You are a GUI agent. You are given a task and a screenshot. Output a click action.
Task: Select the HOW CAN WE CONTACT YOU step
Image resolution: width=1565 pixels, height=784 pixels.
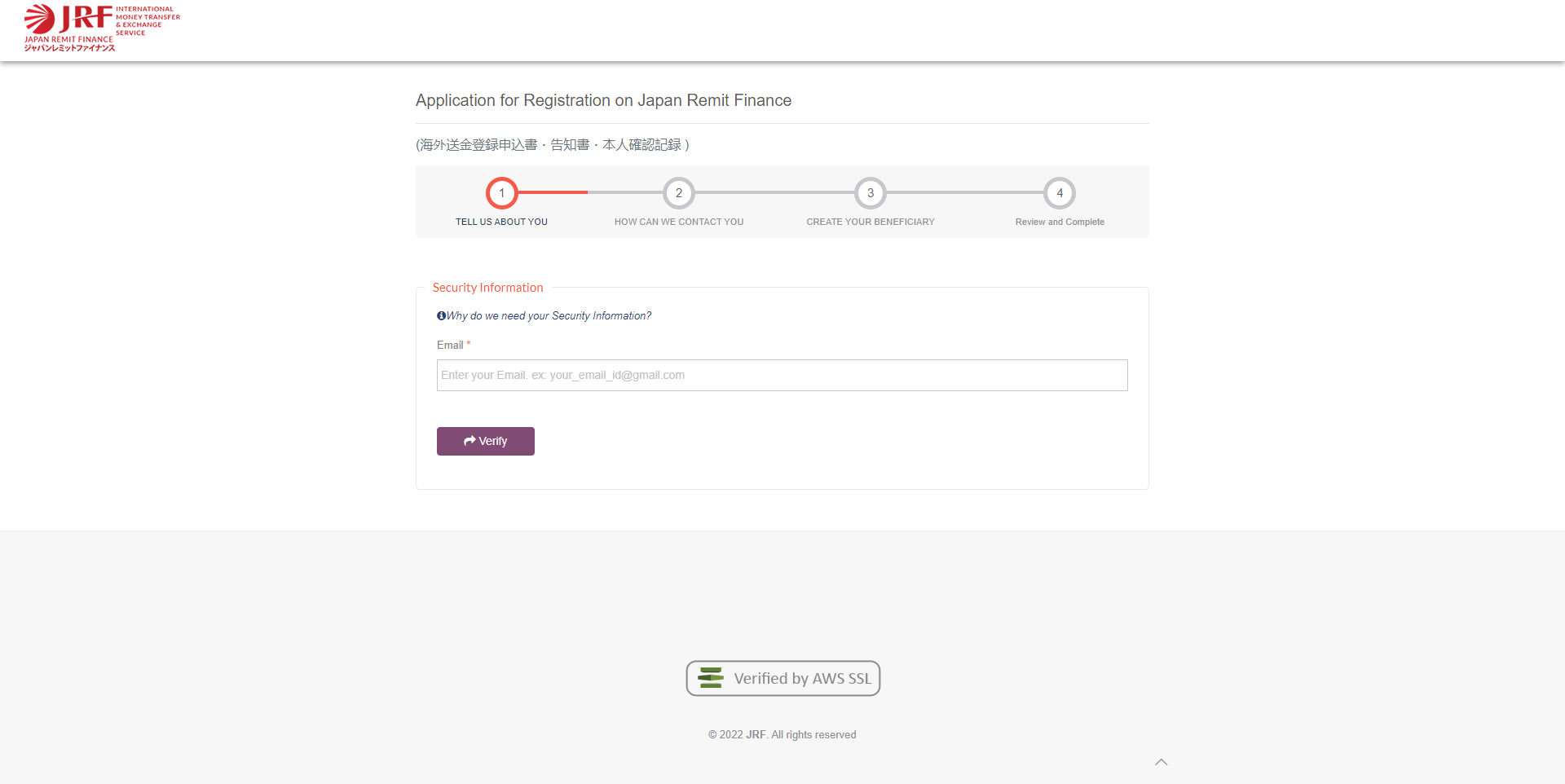679,222
